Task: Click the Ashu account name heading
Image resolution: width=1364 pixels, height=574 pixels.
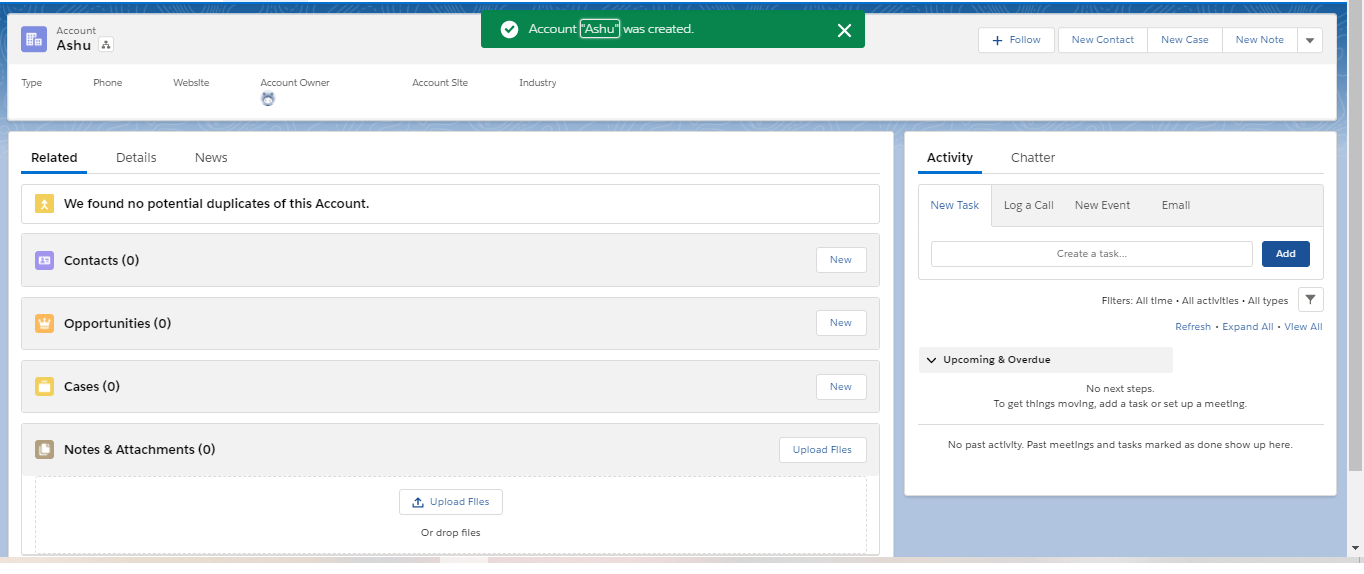Action: [74, 45]
